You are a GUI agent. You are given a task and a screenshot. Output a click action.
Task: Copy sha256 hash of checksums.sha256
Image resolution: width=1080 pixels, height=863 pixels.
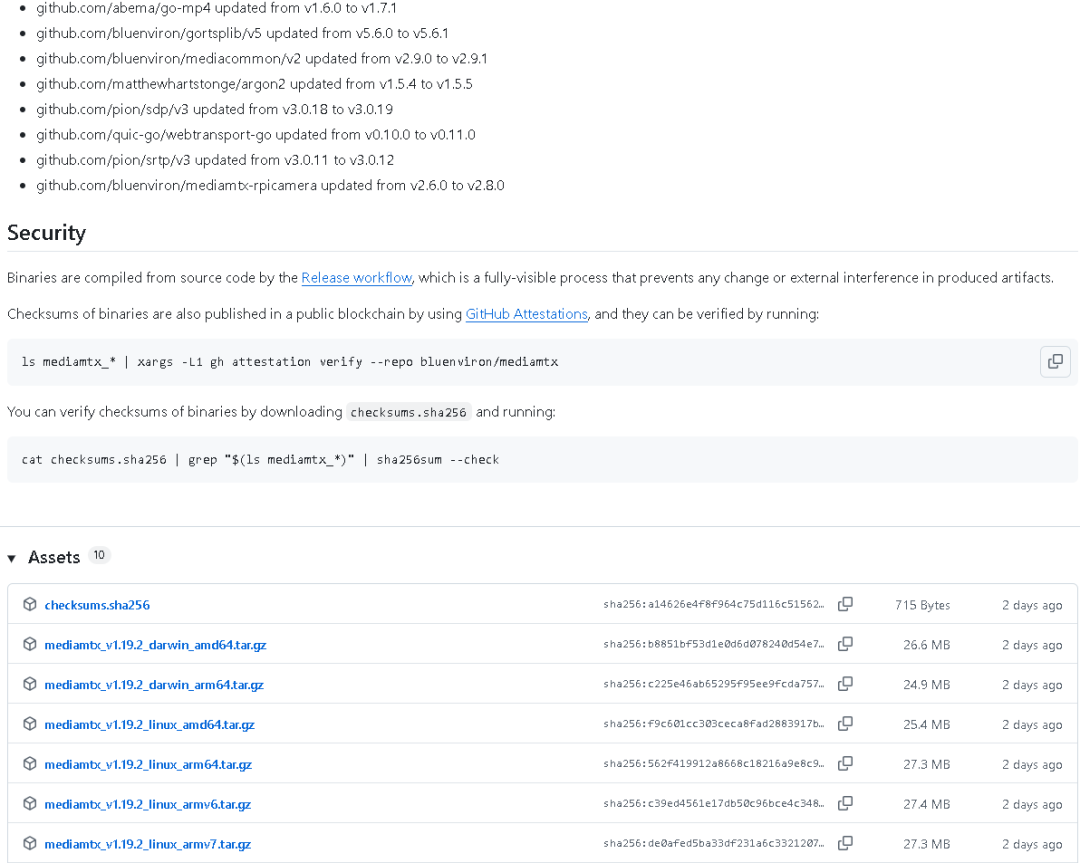[x=845, y=604]
